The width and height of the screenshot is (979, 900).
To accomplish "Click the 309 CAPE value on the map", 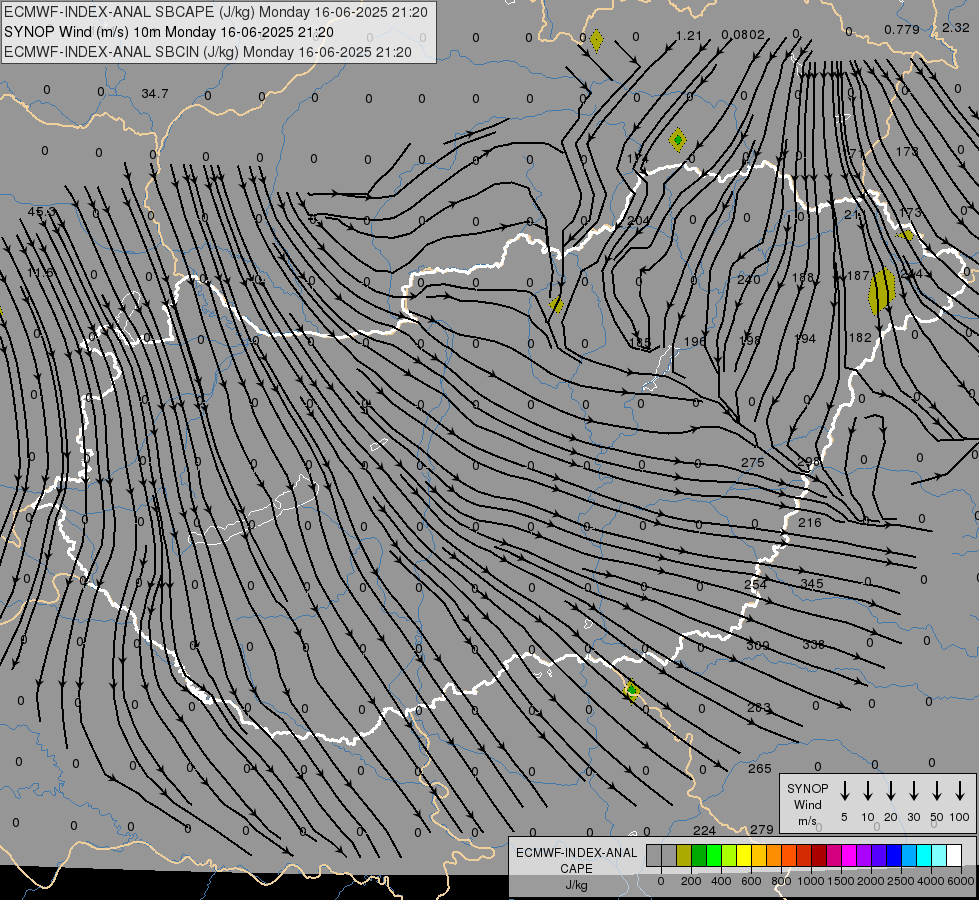I will (x=758, y=645).
